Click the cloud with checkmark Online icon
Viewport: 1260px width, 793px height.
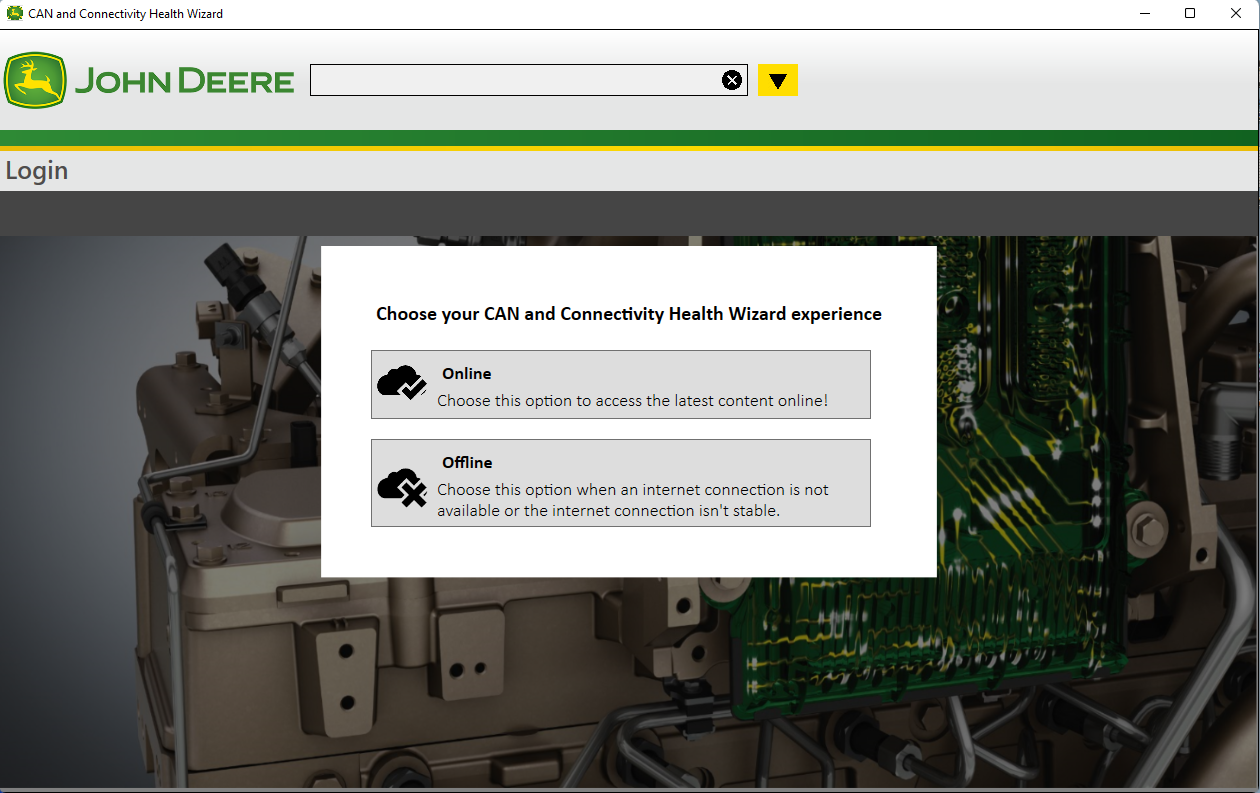(402, 384)
